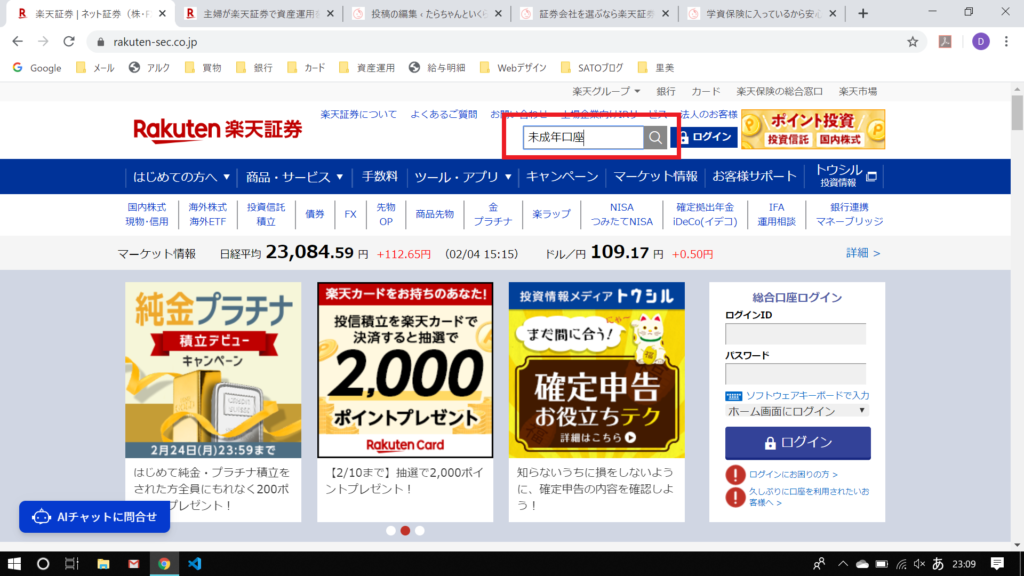Switch to 学資保険に入っている tab

click(x=763, y=14)
